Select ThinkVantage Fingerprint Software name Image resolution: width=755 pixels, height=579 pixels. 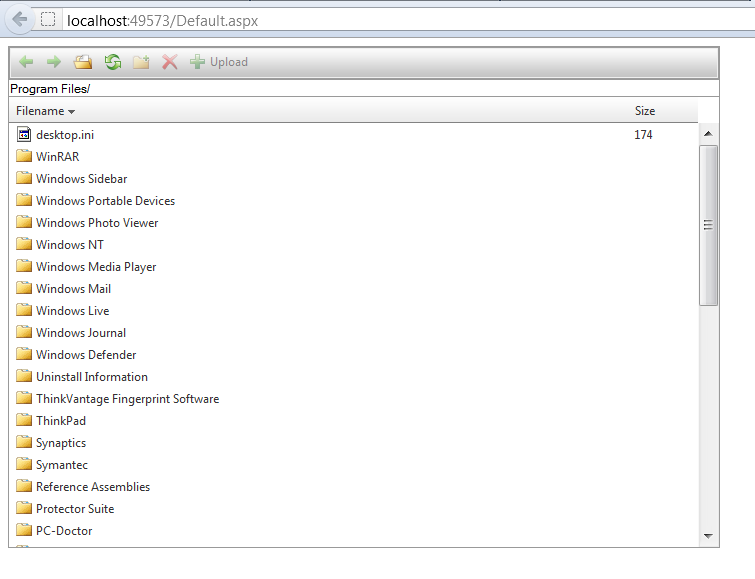coord(127,399)
